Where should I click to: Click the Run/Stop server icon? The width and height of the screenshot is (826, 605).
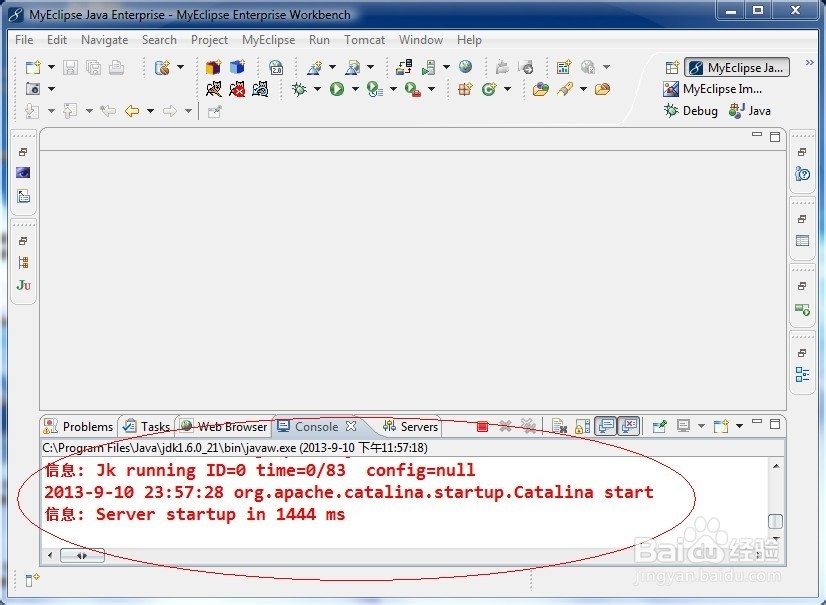click(x=428, y=67)
